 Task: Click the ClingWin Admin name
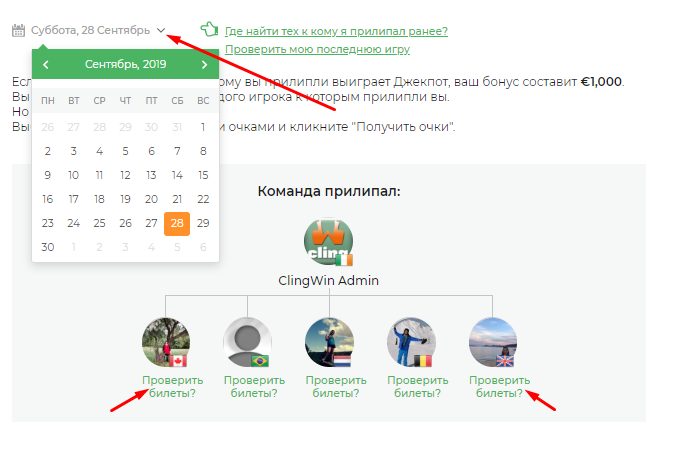click(328, 280)
